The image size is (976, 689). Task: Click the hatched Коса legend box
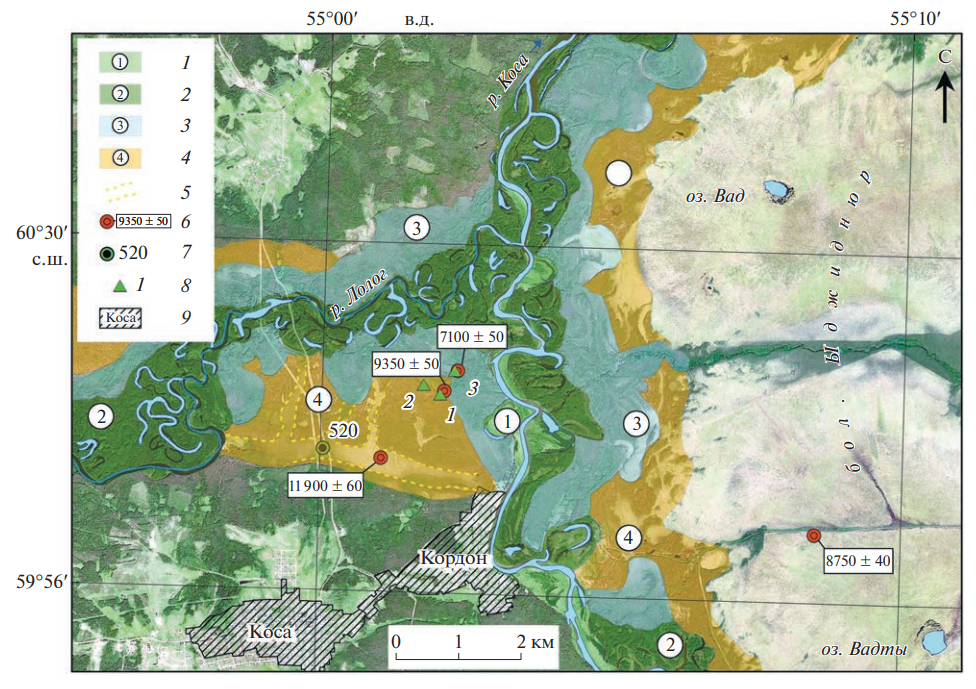click(120, 319)
